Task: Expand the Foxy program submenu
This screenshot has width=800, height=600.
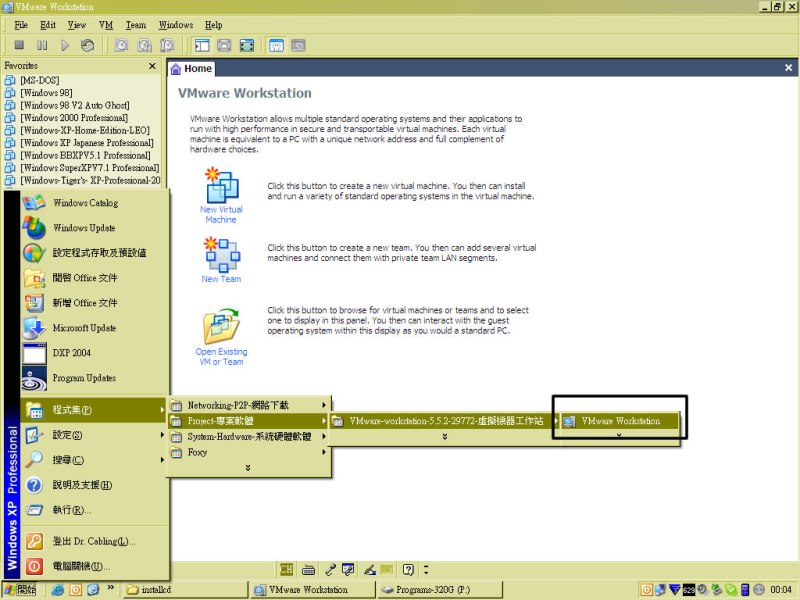Action: pyautogui.click(x=248, y=453)
